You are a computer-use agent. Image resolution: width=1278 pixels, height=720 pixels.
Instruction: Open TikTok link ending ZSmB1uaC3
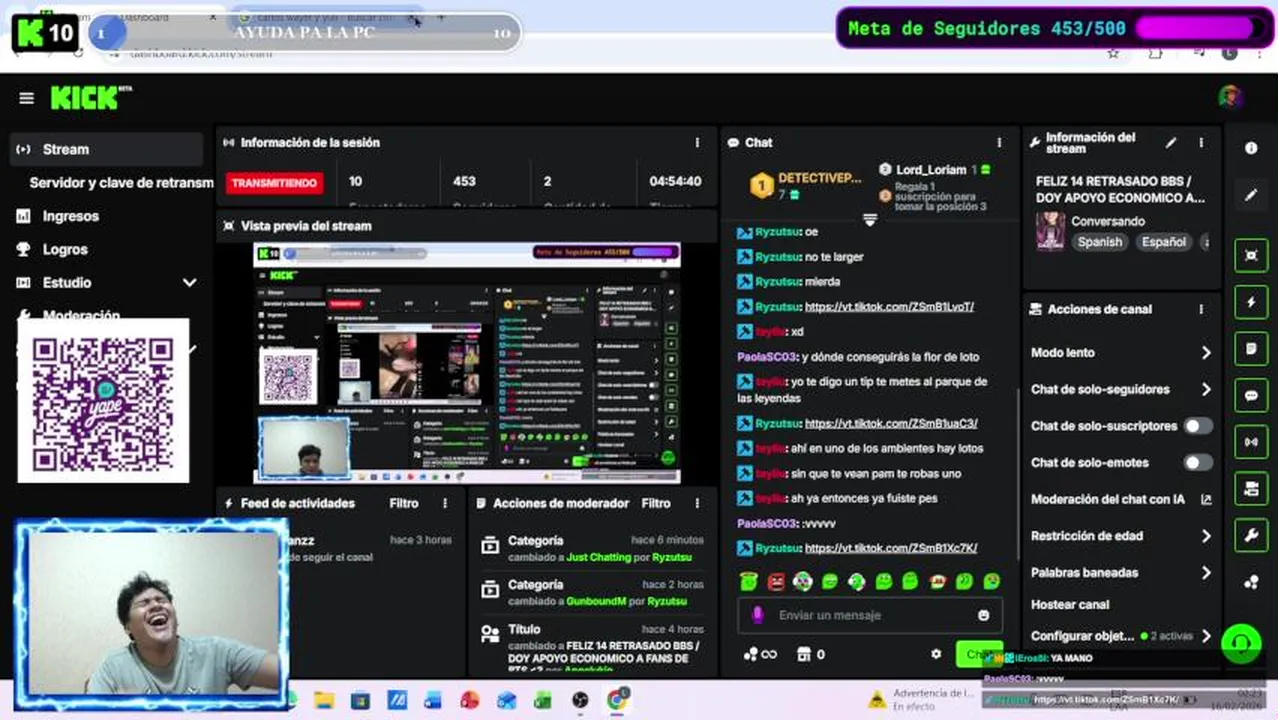point(891,424)
